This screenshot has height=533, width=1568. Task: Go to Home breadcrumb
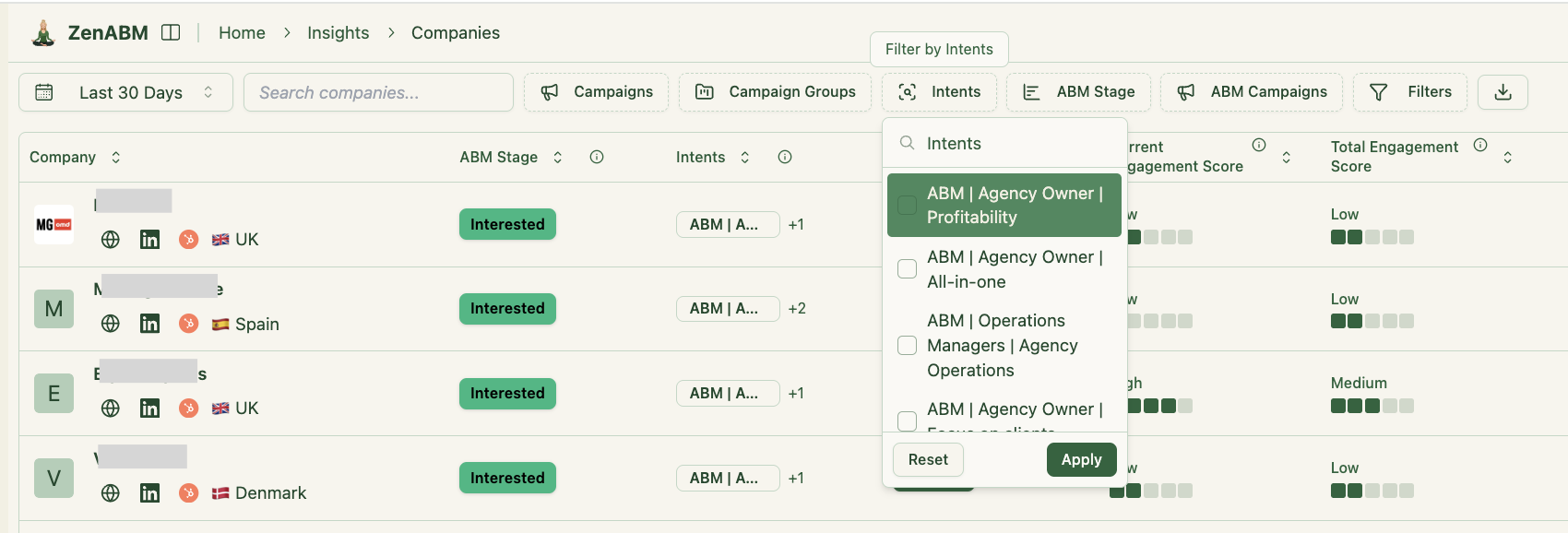242,33
